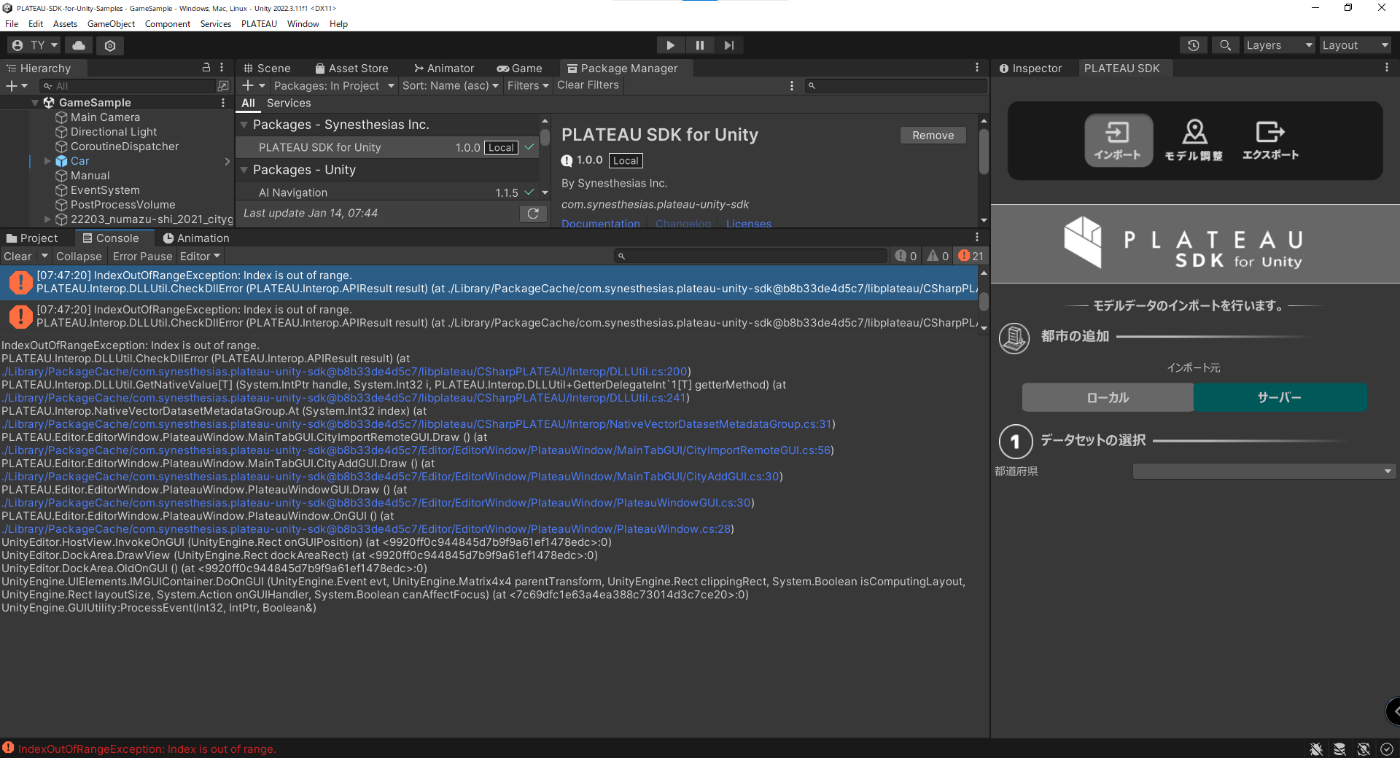Image resolution: width=1400 pixels, height=758 pixels.
Task: Switch to the Animation tab
Action: [x=196, y=238]
